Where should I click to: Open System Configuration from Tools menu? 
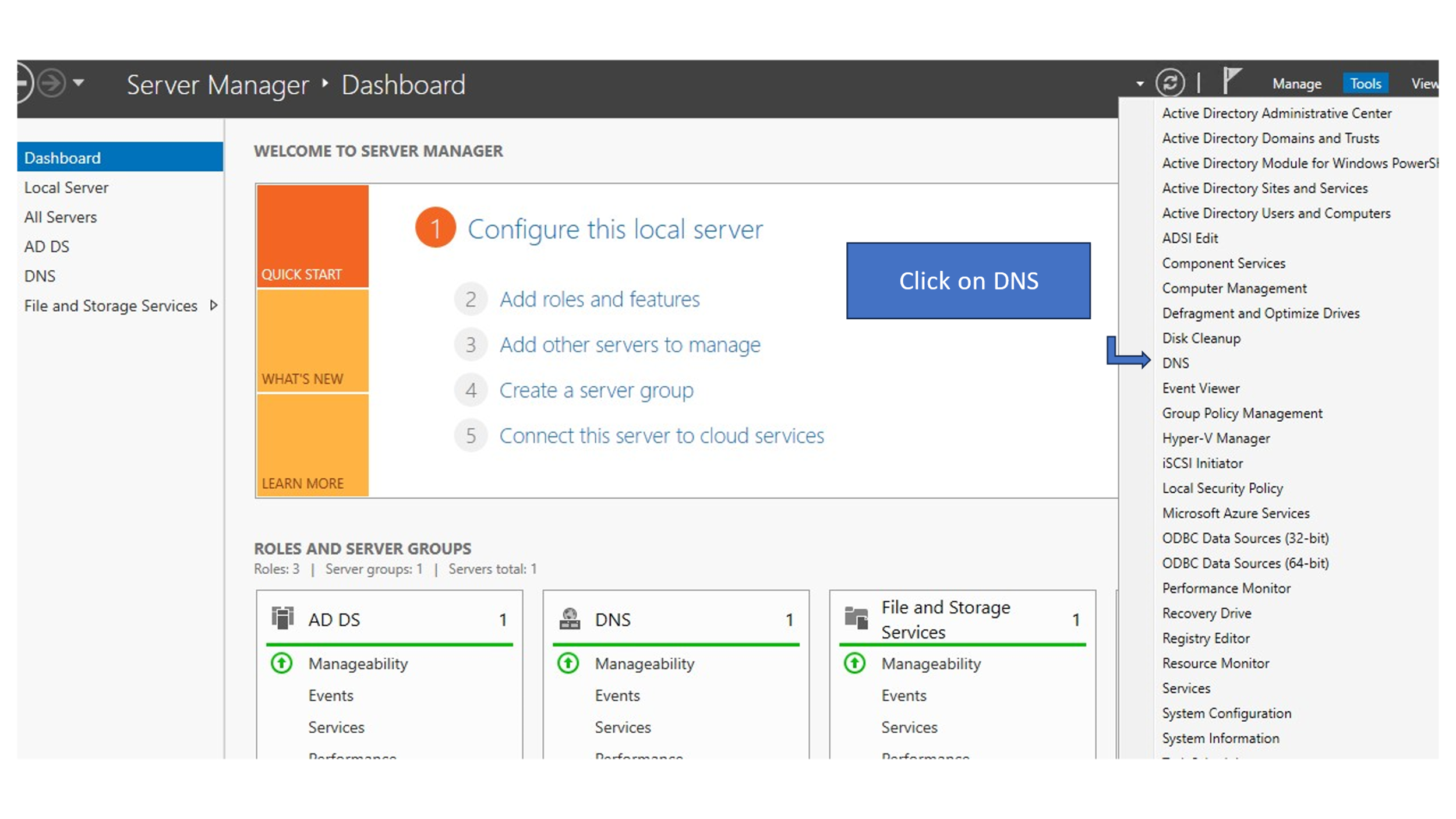tap(1226, 713)
